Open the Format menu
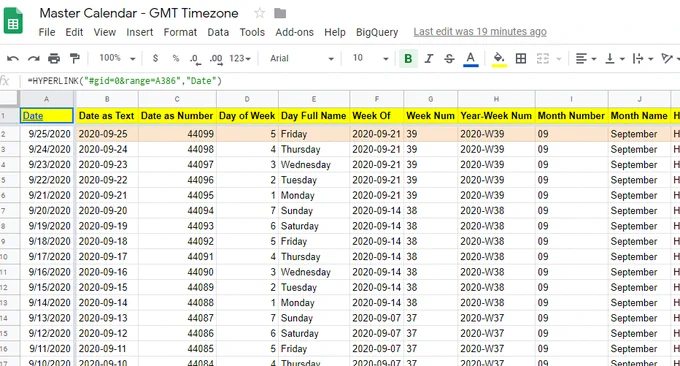Image resolution: width=680 pixels, height=366 pixels. pos(180,32)
